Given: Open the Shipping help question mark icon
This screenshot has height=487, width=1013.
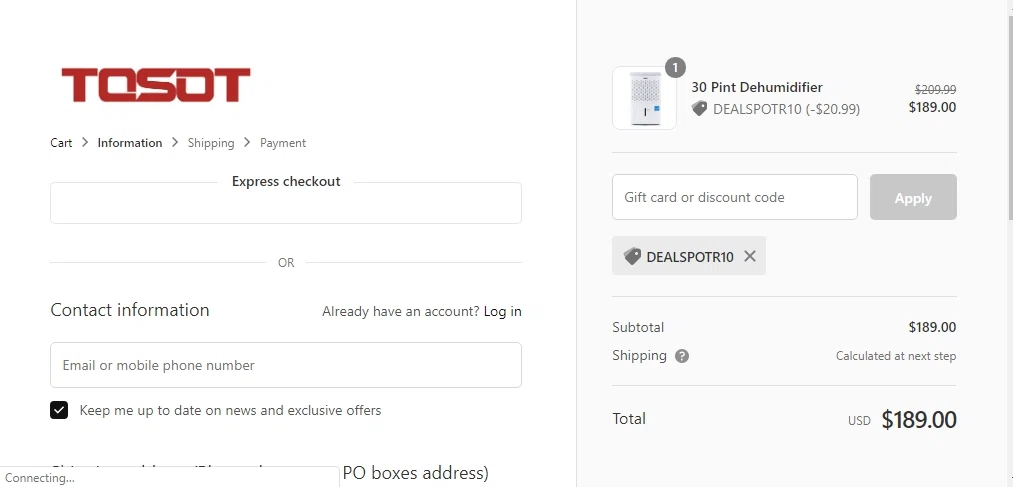Looking at the screenshot, I should 682,356.
